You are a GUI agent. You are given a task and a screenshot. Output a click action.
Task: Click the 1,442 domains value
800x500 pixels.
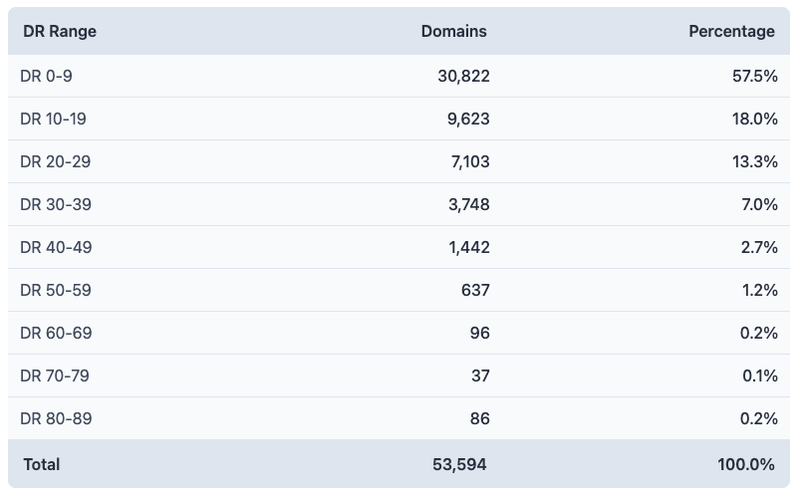(x=469, y=247)
